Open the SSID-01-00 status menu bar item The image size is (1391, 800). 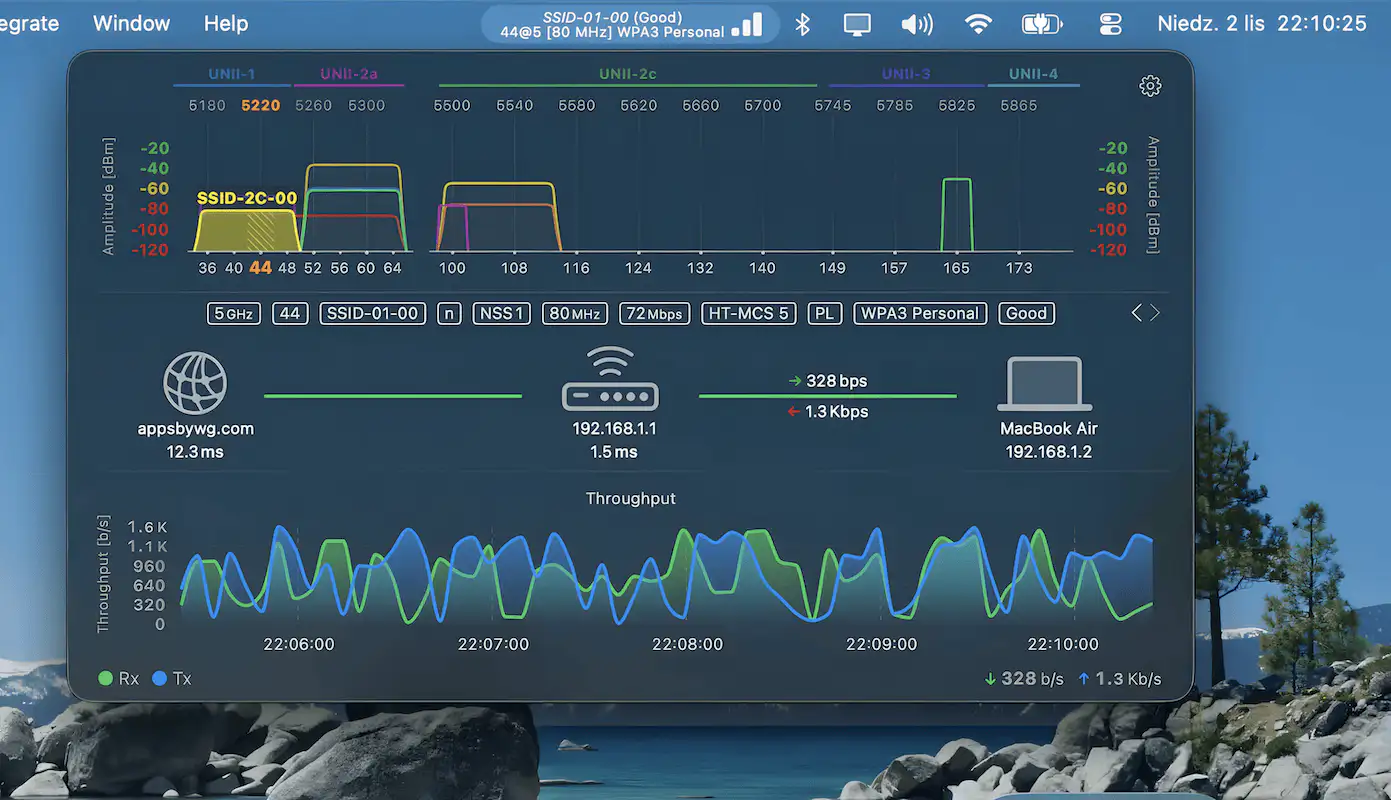pyautogui.click(x=630, y=24)
